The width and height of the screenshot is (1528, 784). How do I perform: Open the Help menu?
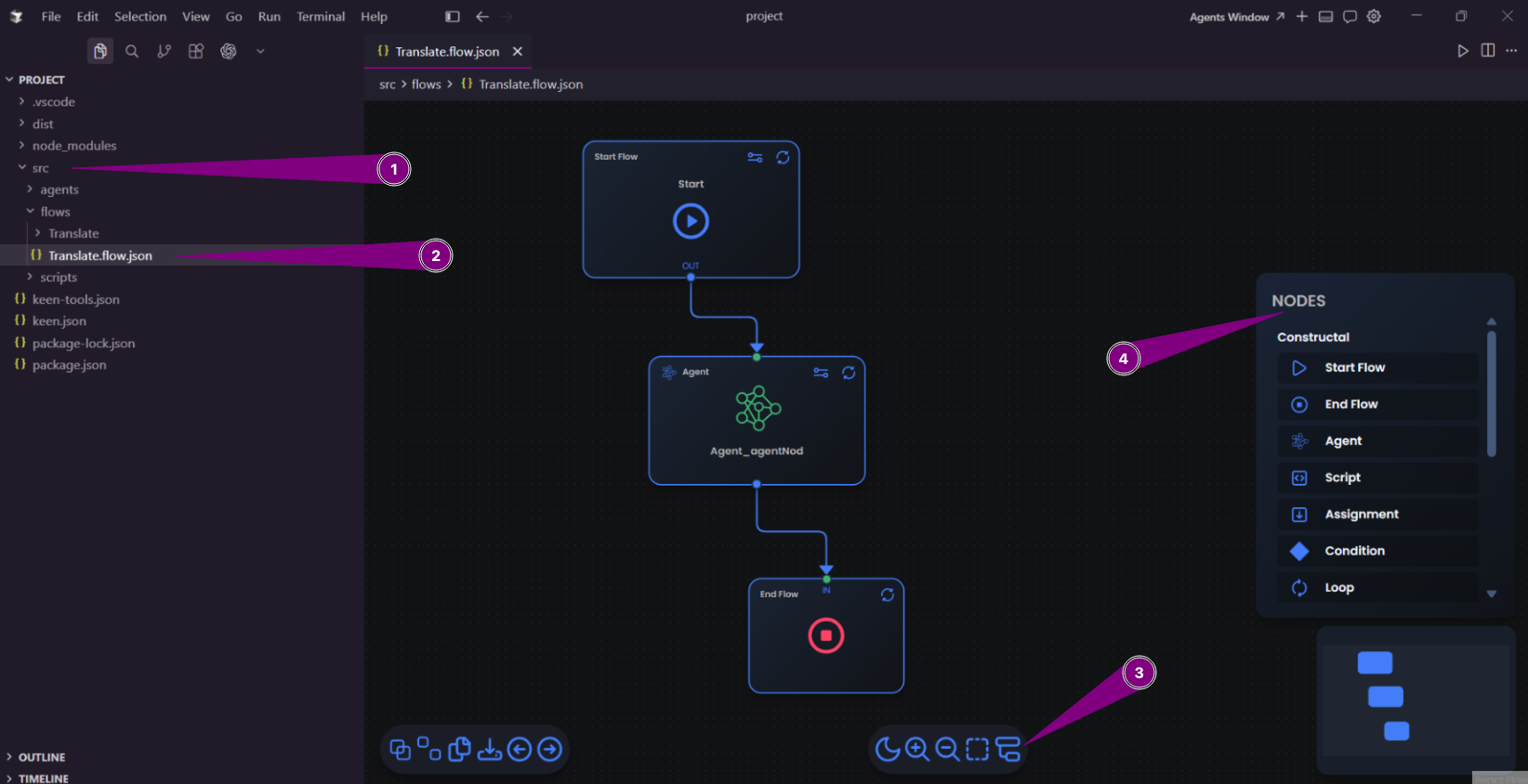click(x=374, y=17)
